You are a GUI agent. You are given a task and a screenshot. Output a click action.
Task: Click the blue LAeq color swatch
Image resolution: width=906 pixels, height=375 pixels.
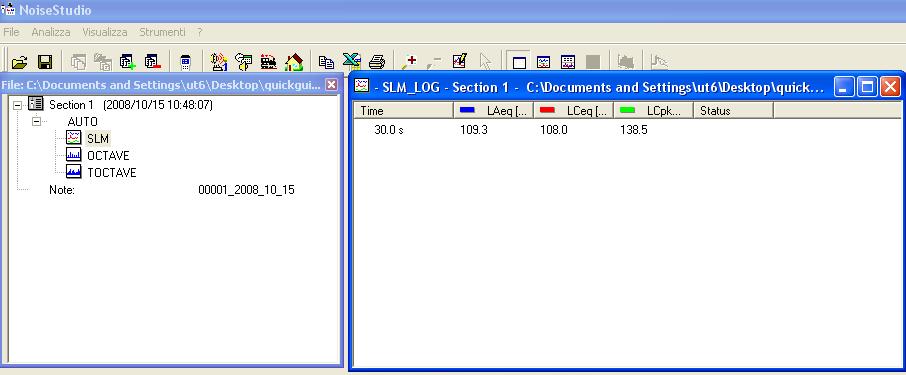point(467,110)
